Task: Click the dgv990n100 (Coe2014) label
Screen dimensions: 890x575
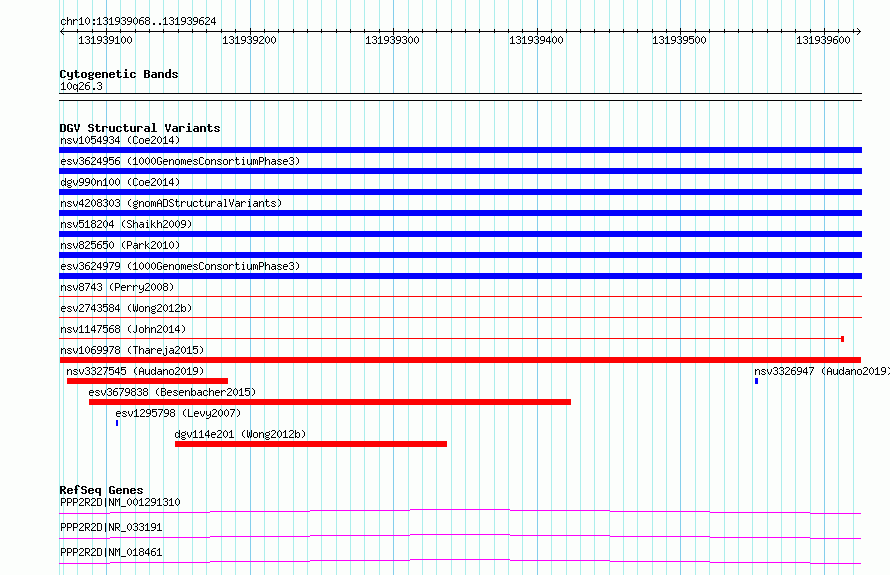Action: 120,182
